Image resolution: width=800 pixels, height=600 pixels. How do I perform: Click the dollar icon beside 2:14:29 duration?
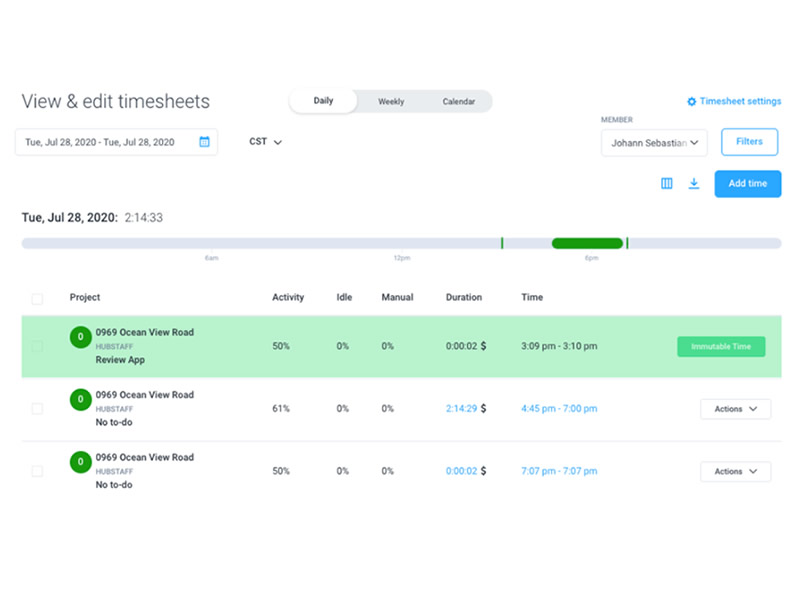[484, 409]
